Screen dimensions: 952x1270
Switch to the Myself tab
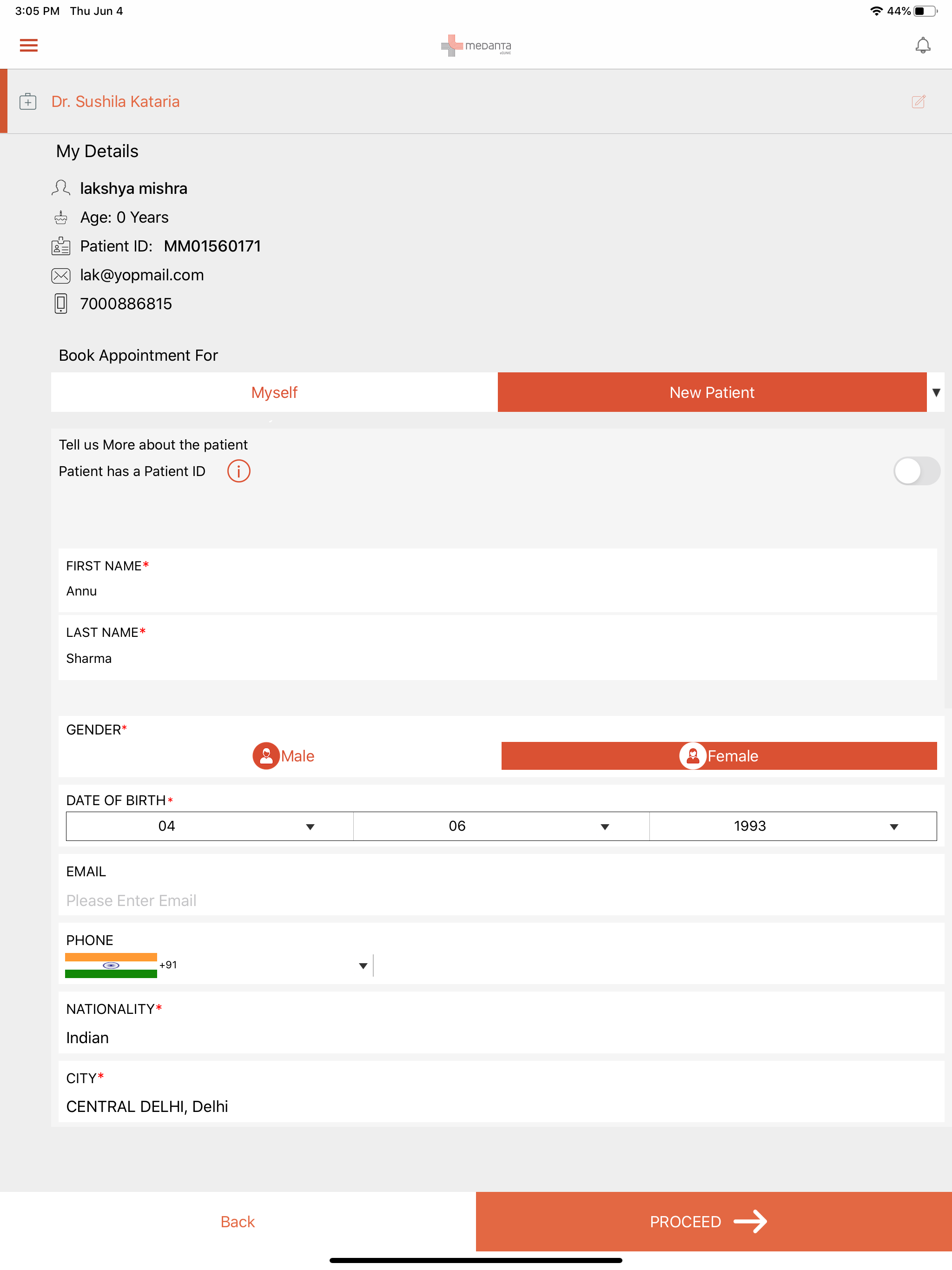[274, 393]
